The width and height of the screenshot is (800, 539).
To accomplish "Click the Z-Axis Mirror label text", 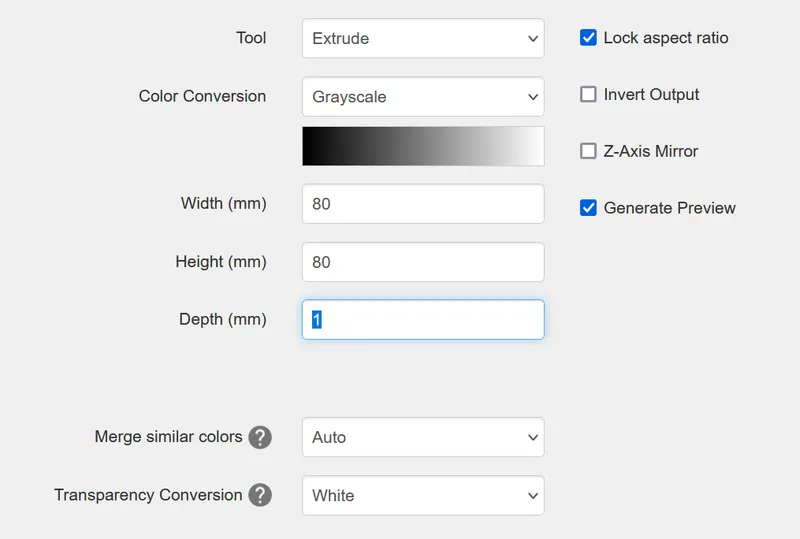I will pos(651,151).
